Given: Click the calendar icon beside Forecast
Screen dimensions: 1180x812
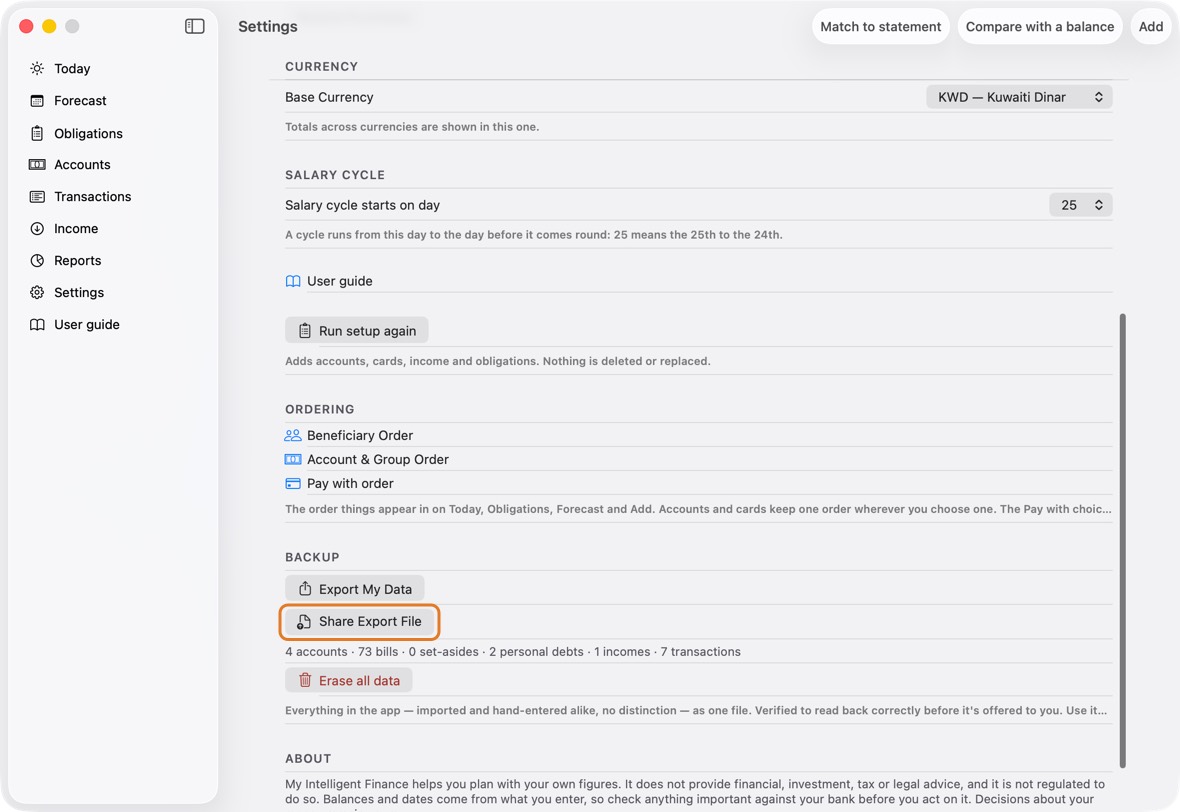Looking at the screenshot, I should click(x=37, y=101).
